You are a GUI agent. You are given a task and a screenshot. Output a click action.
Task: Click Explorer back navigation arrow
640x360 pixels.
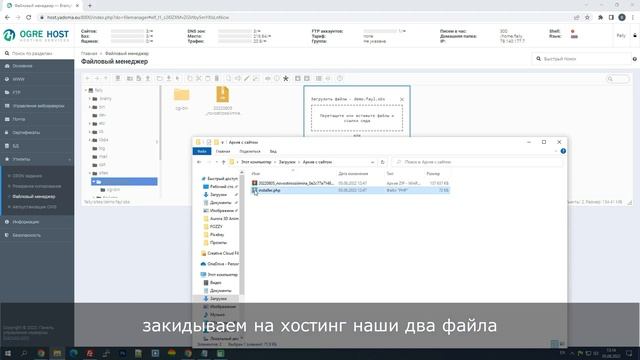click(199, 162)
